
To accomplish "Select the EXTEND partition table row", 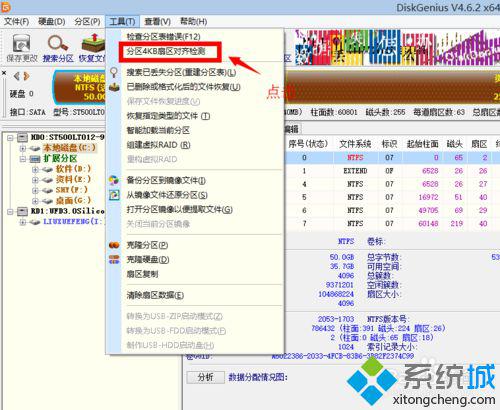I will [x=392, y=171].
